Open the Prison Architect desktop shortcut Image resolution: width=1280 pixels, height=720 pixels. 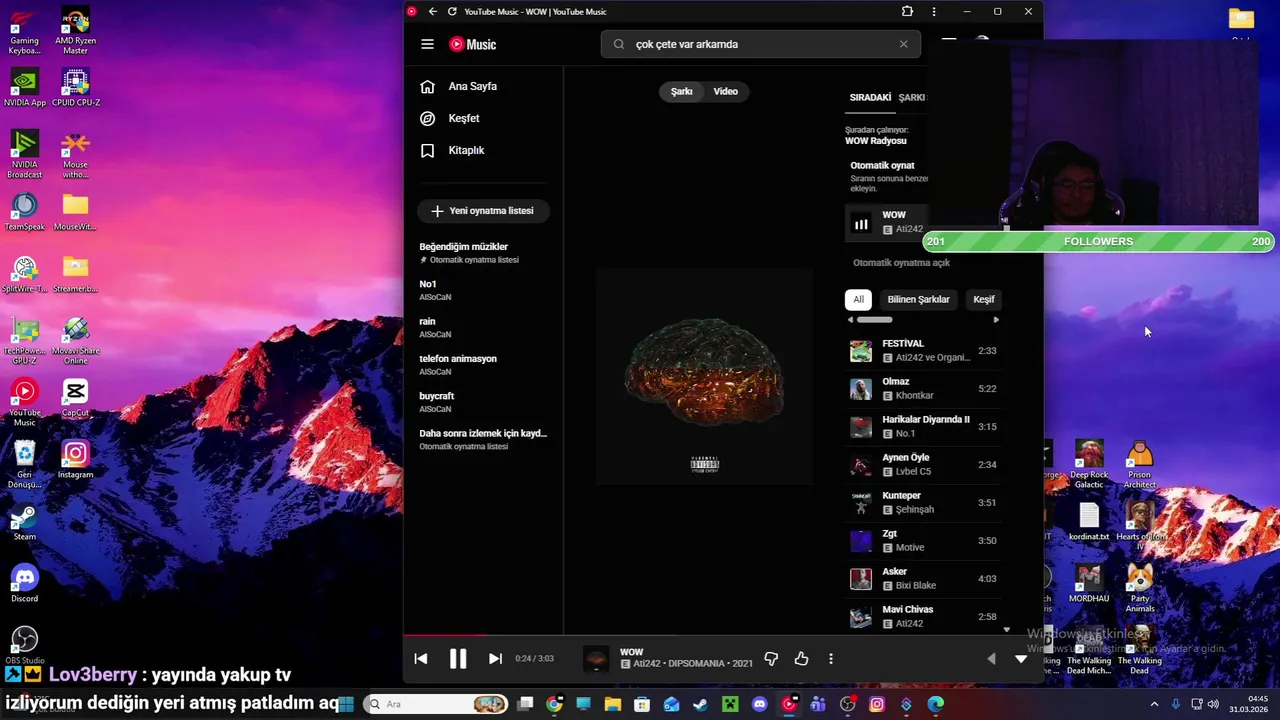(1140, 464)
